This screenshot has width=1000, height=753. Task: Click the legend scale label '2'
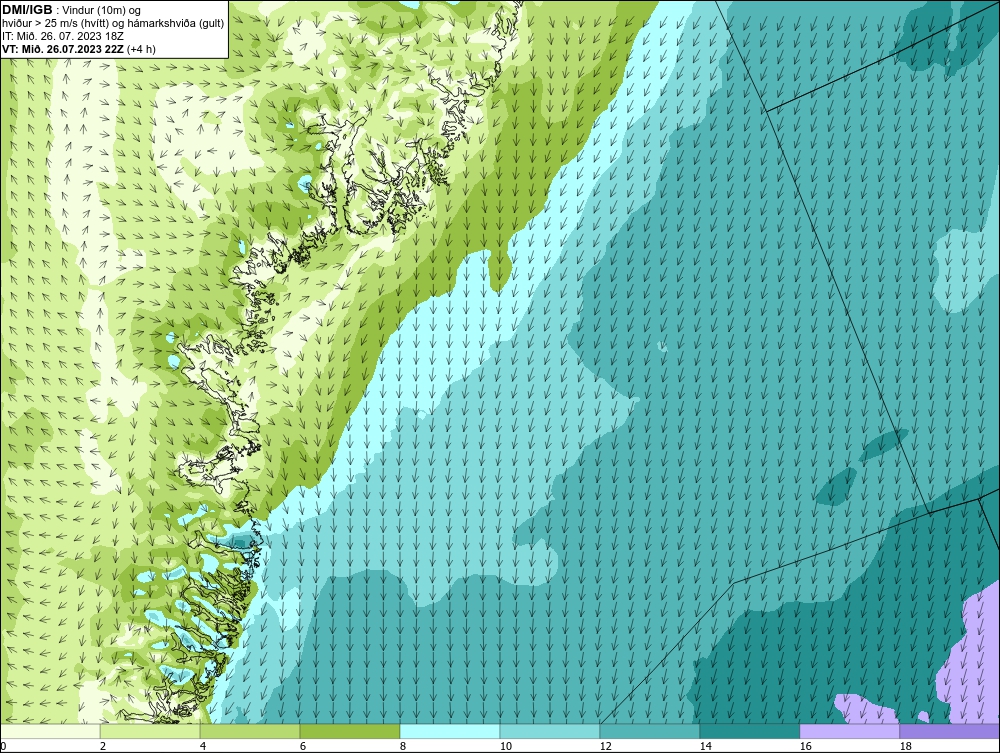(103, 746)
